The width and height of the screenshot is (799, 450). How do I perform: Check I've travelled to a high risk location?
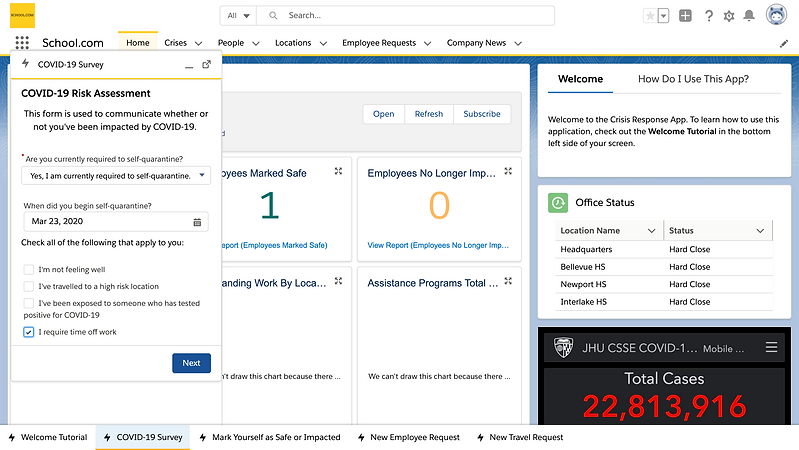click(x=29, y=286)
